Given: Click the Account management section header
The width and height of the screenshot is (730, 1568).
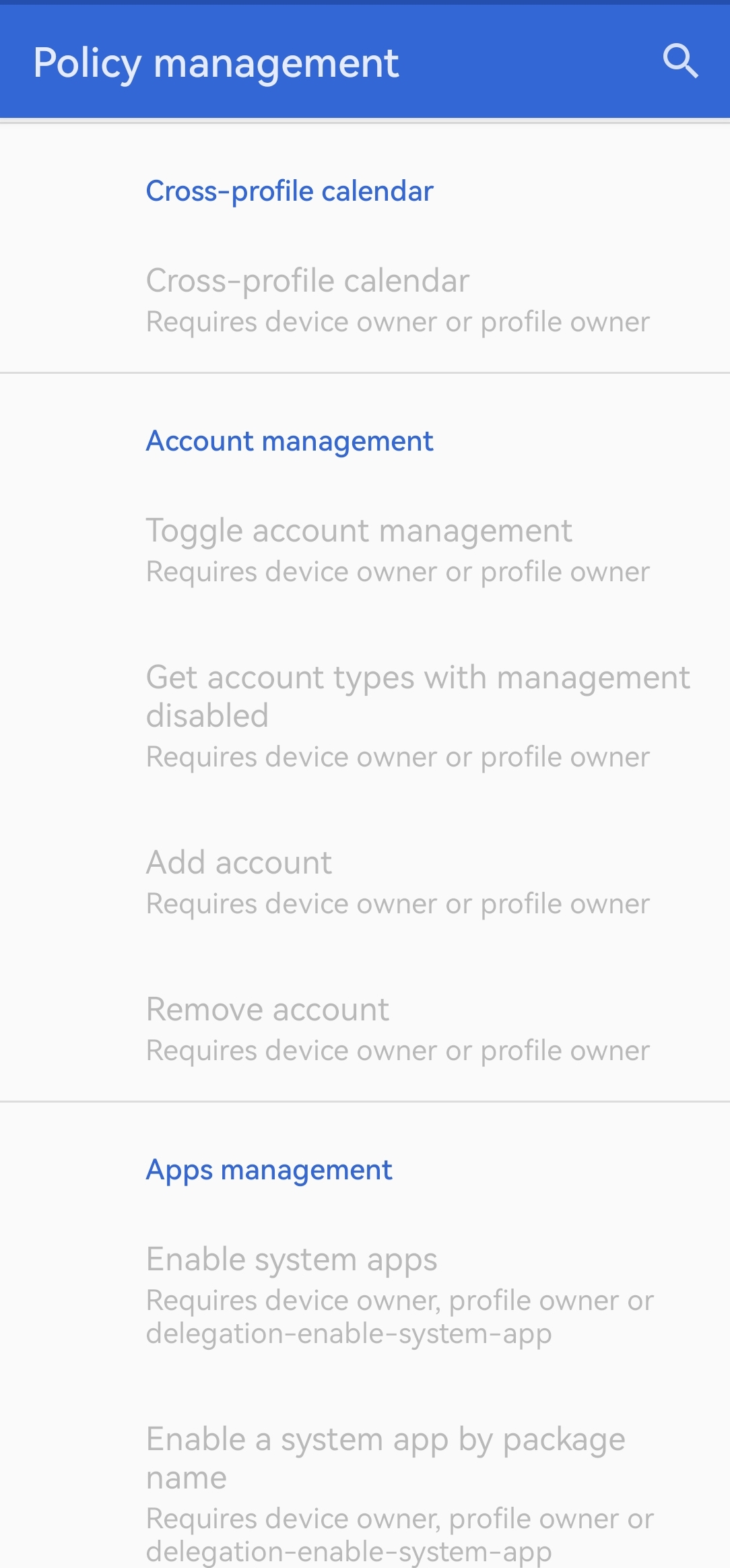Looking at the screenshot, I should pos(290,441).
